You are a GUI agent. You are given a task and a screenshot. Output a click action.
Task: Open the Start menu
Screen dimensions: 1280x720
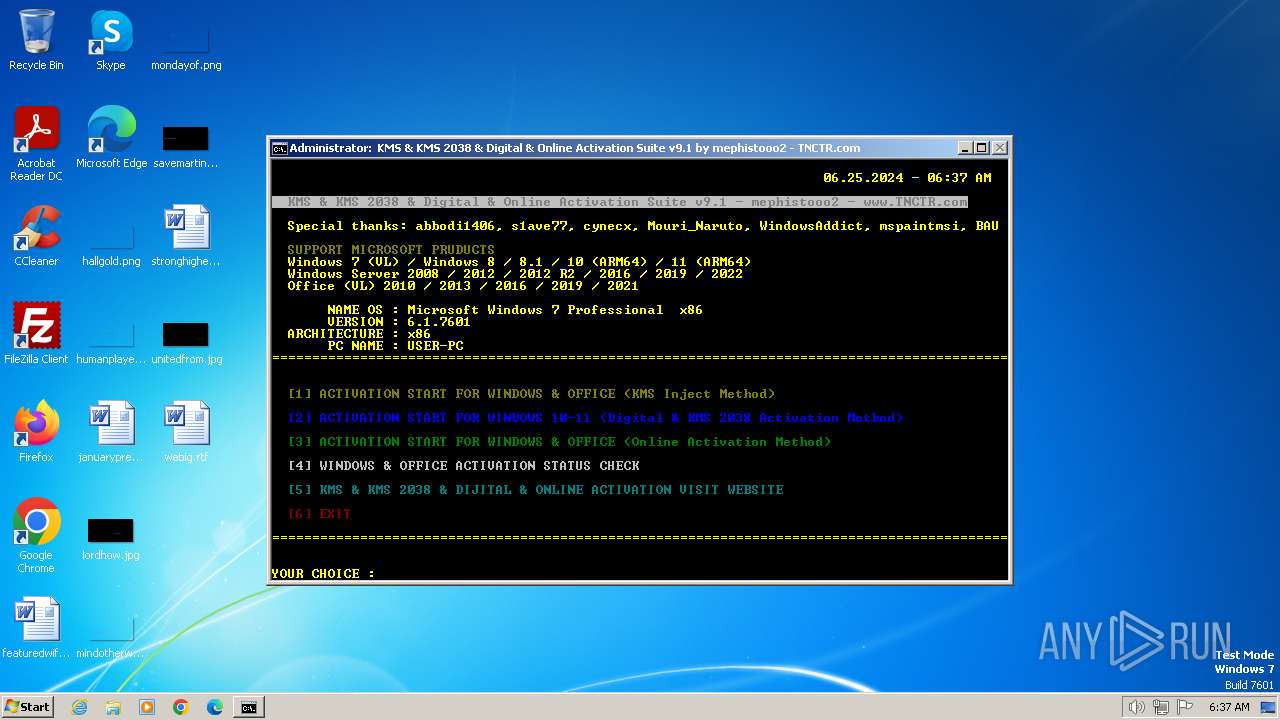pos(27,706)
